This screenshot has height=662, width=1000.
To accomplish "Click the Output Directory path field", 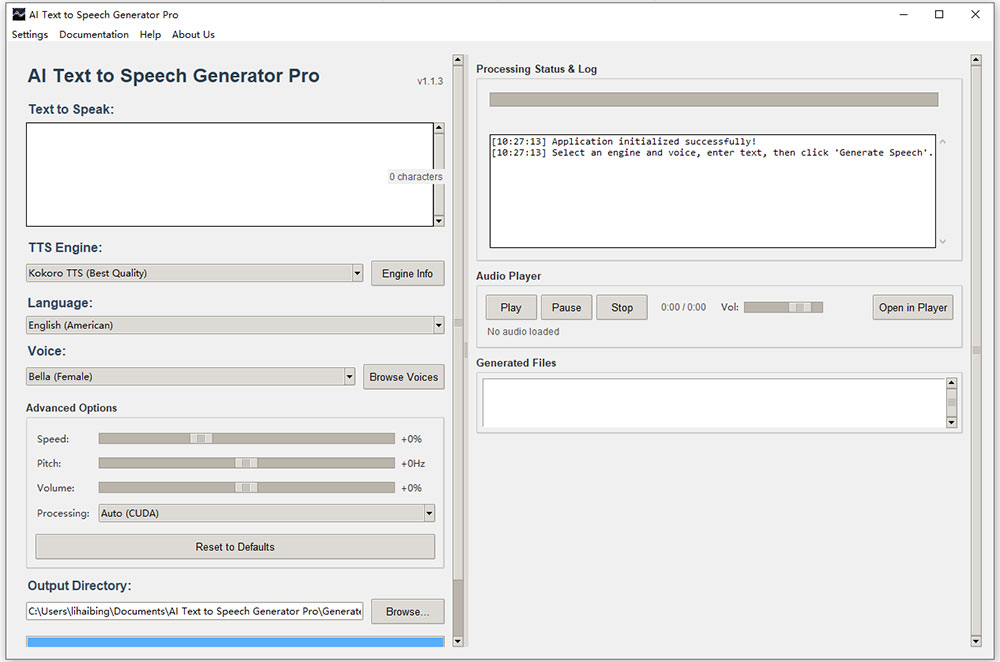I will pyautogui.click(x=195, y=611).
